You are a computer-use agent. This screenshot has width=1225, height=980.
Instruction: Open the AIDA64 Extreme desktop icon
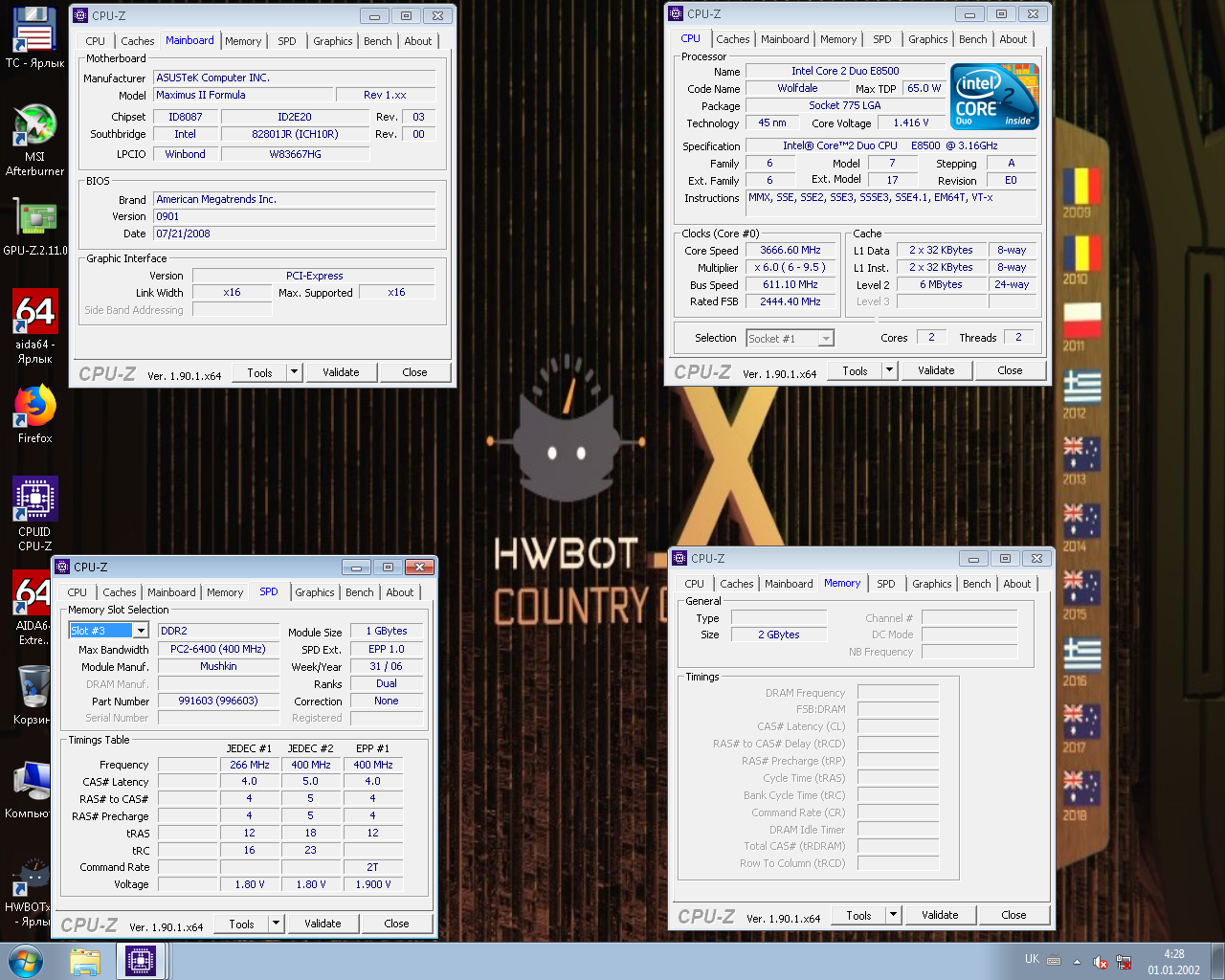(32, 608)
